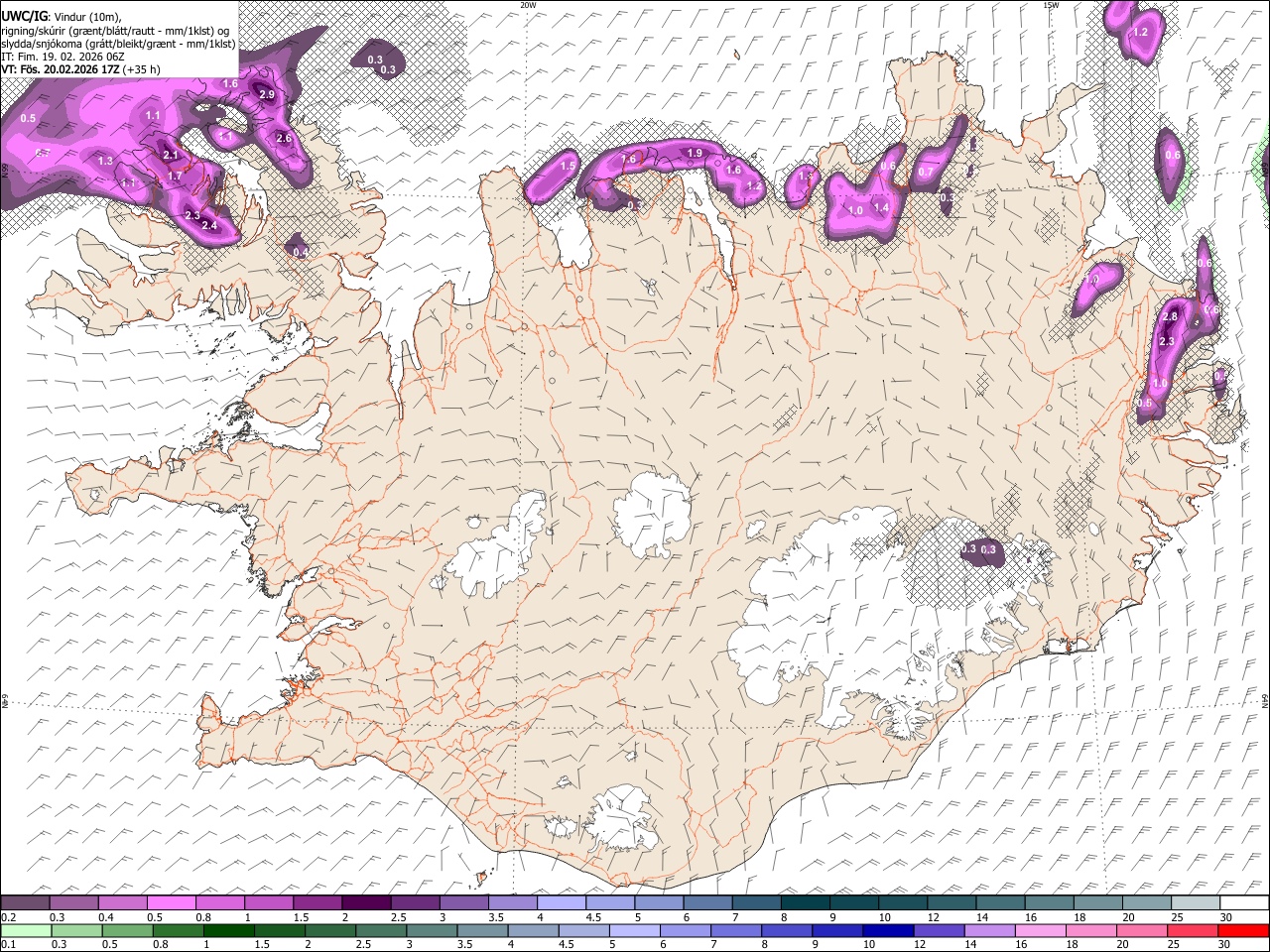Choose the light pink 16 swatch on lower scale
Image resolution: width=1270 pixels, height=952 pixels.
pyautogui.click(x=1041, y=930)
